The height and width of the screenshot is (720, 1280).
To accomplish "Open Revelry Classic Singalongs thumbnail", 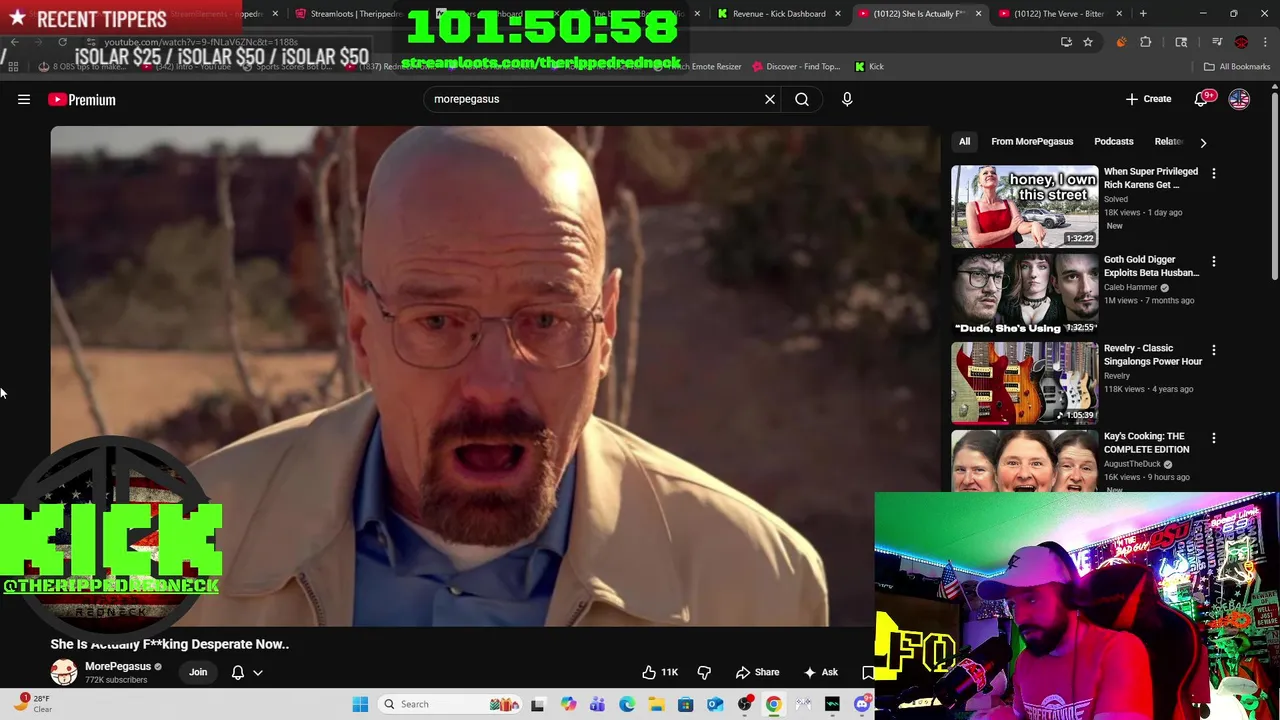I will (1024, 382).
